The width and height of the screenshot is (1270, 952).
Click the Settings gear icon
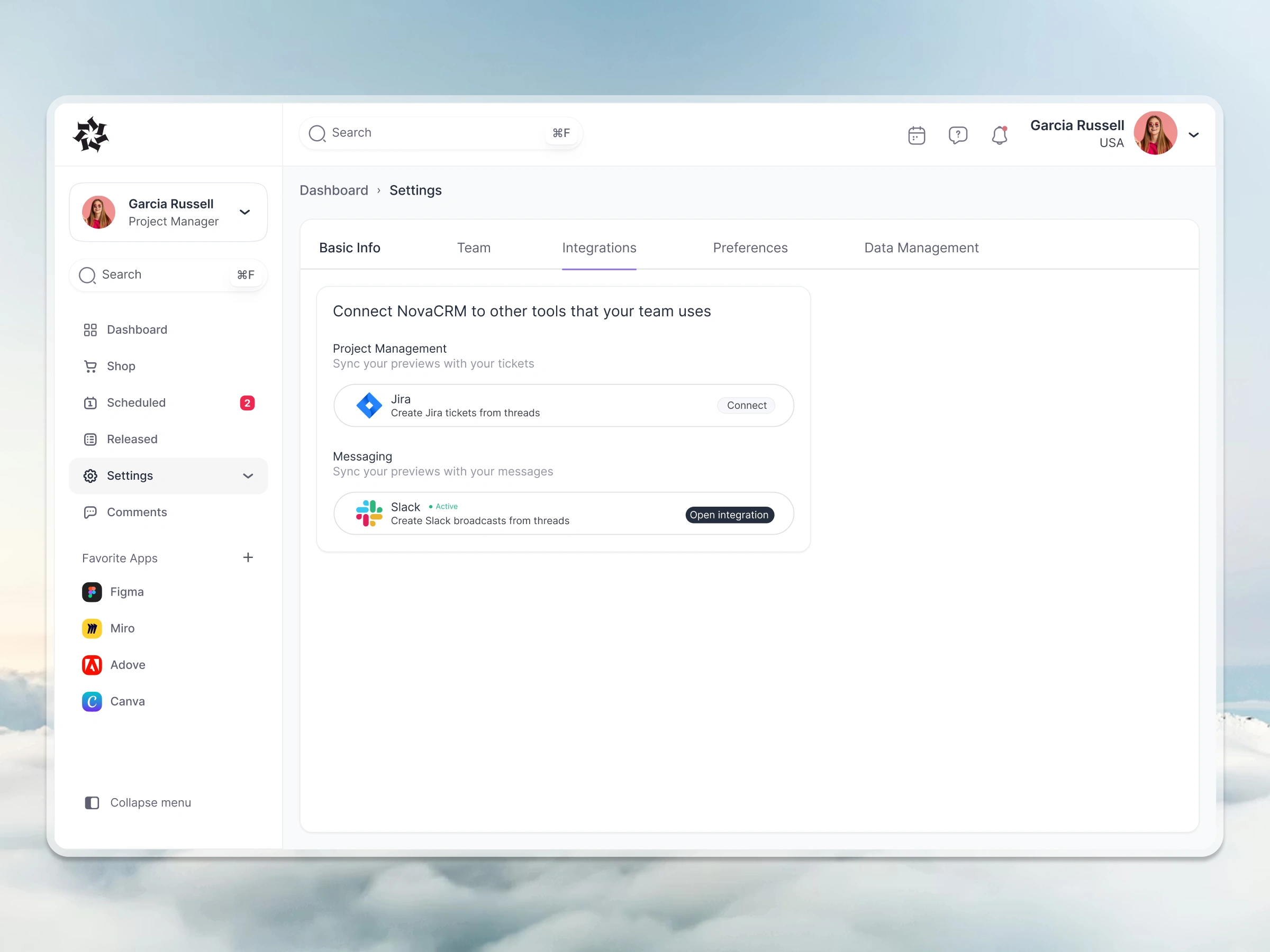[x=90, y=475]
